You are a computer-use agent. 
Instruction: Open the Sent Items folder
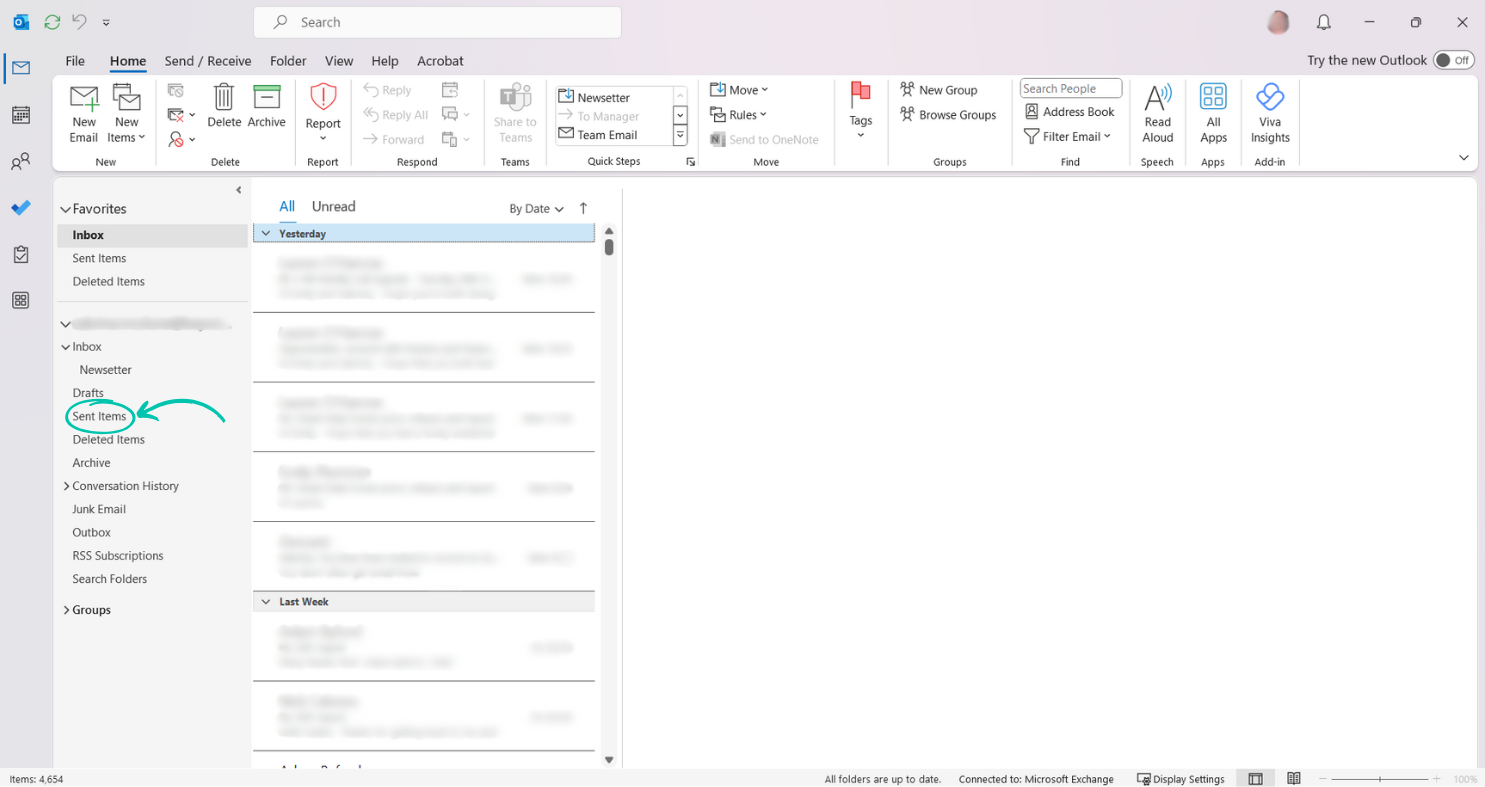[100, 416]
